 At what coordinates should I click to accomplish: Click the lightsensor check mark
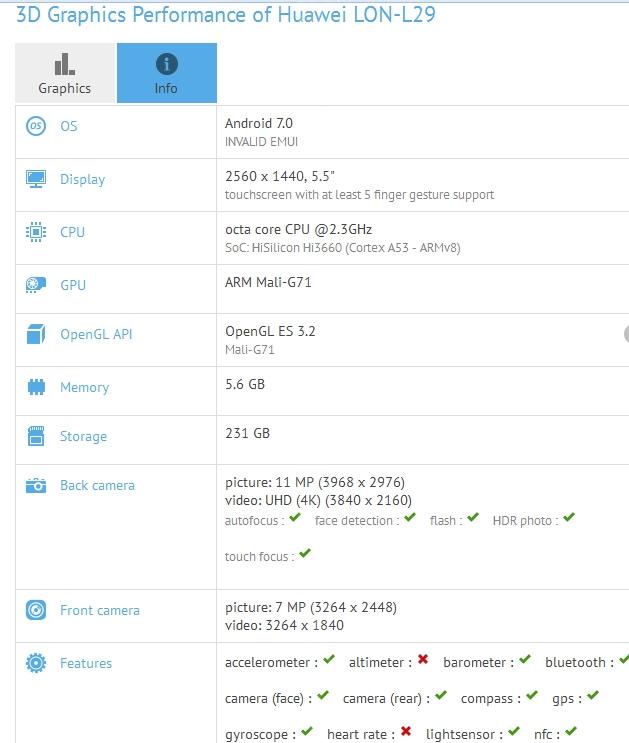[x=514, y=731]
